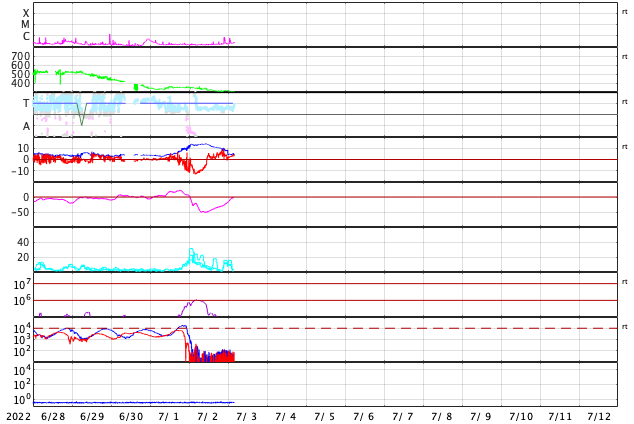Select the 7/ 2 date label
Viewport: 634px width, 424px height.
[x=208, y=416]
